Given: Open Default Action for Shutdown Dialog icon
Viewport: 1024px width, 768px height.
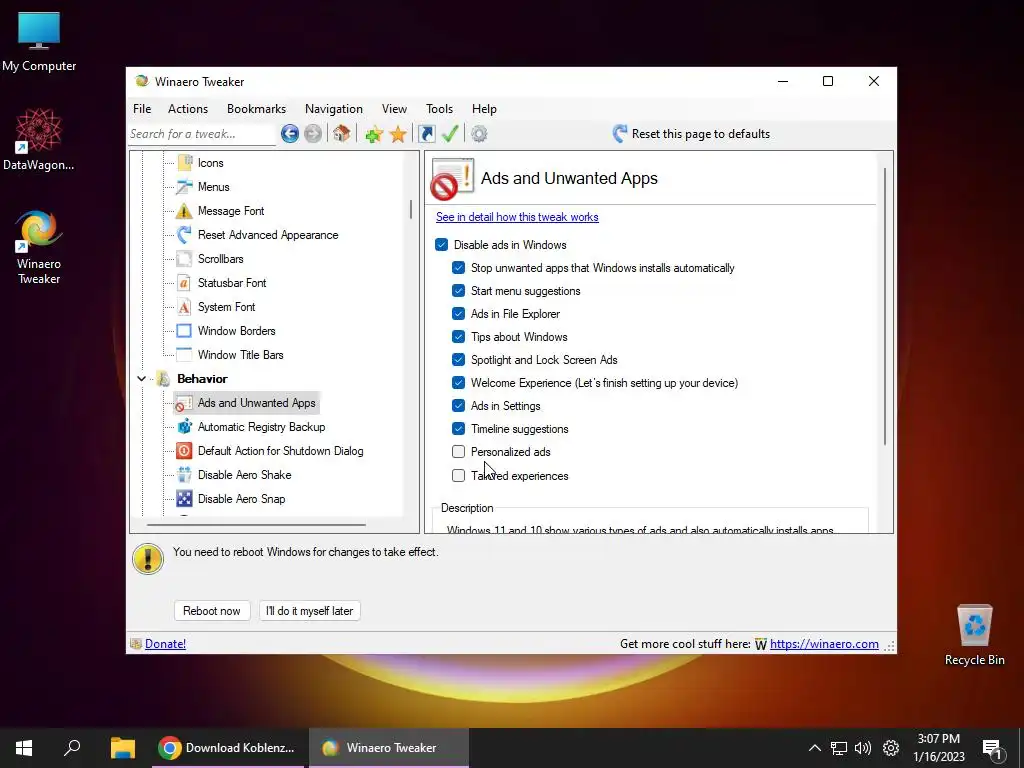Looking at the screenshot, I should click(185, 451).
